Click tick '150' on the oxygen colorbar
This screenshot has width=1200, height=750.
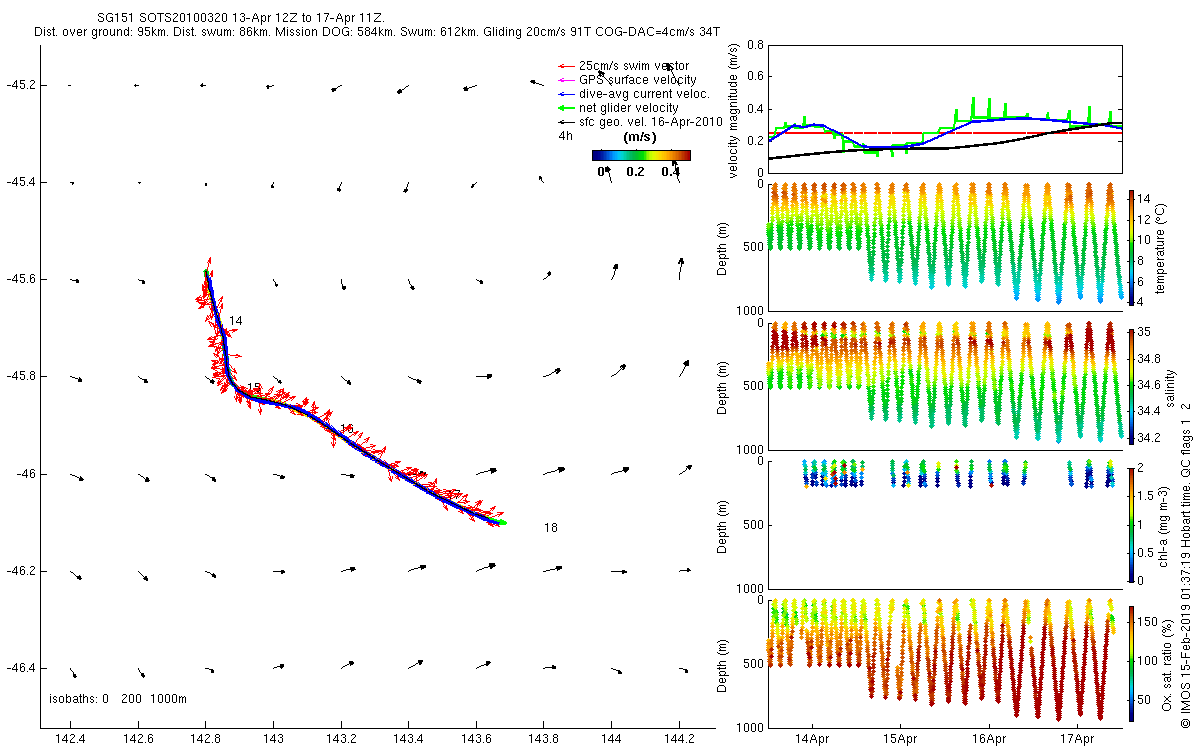(1149, 622)
